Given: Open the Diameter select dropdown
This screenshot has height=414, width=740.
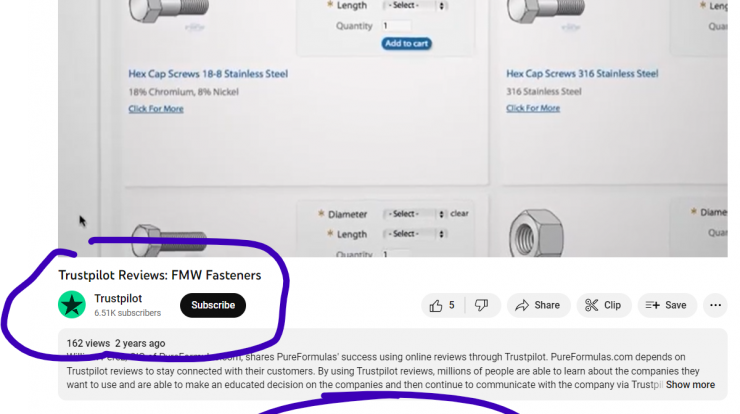Looking at the screenshot, I should pos(414,214).
